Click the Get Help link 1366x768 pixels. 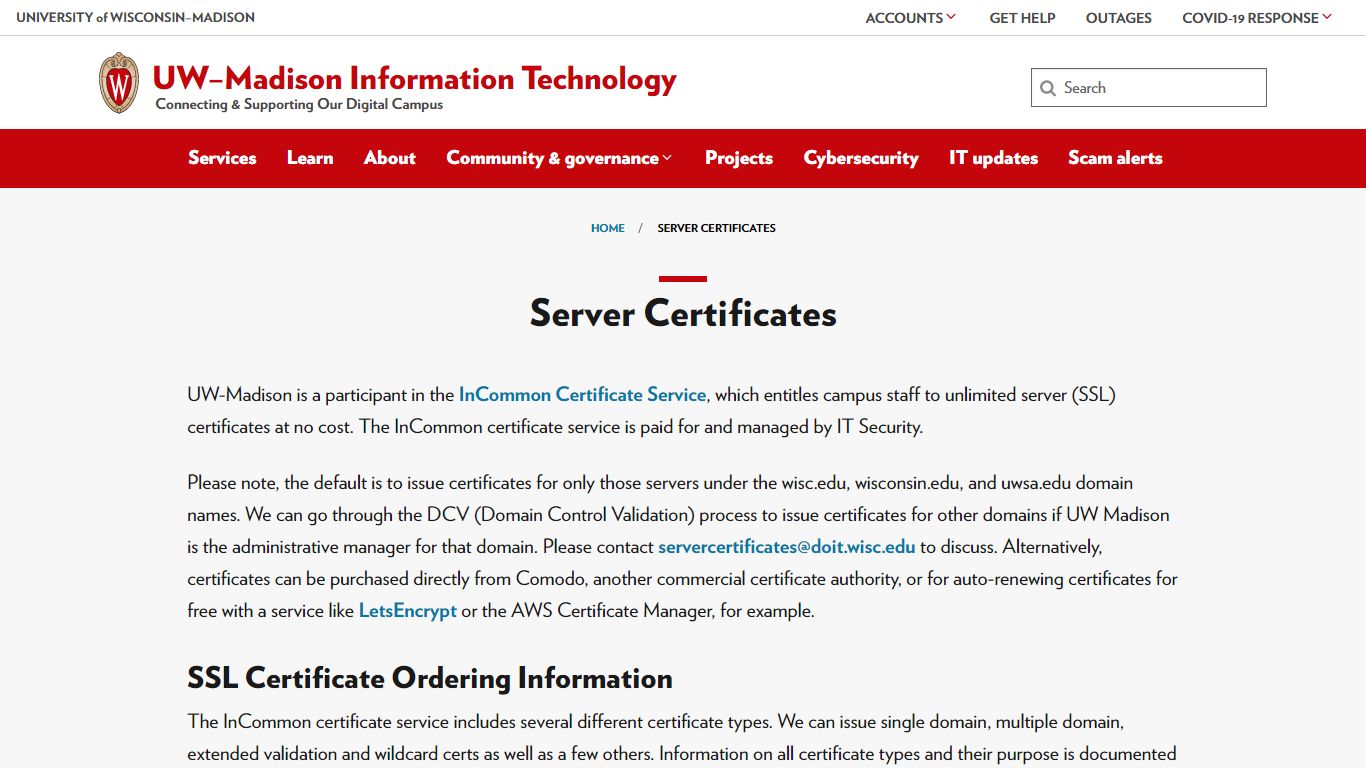tap(1022, 17)
